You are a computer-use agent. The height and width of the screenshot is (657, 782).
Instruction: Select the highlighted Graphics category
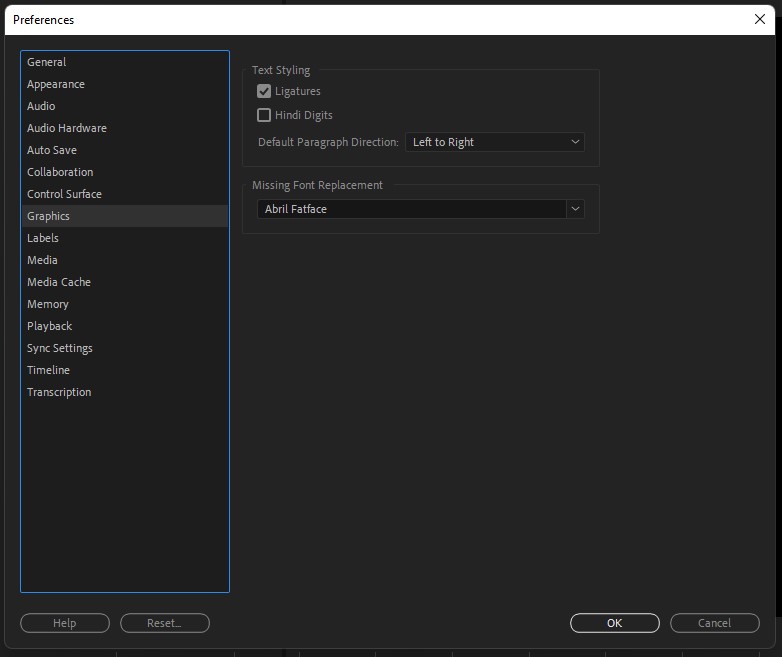tap(124, 216)
